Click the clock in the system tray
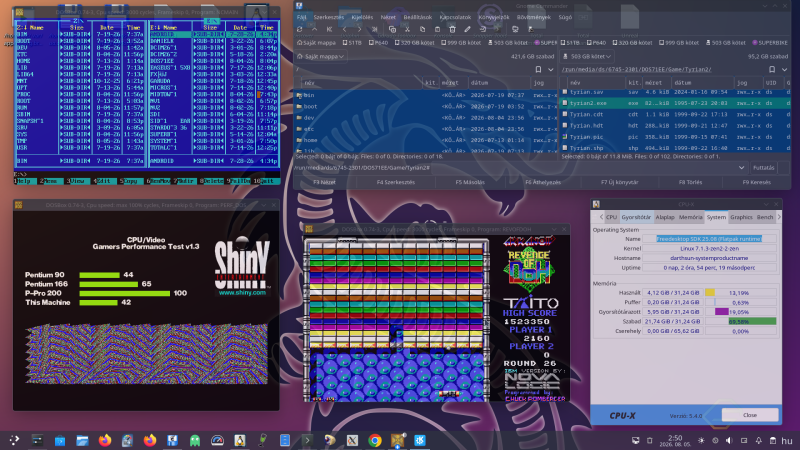Screen dimensions: 800x450 (674, 440)
